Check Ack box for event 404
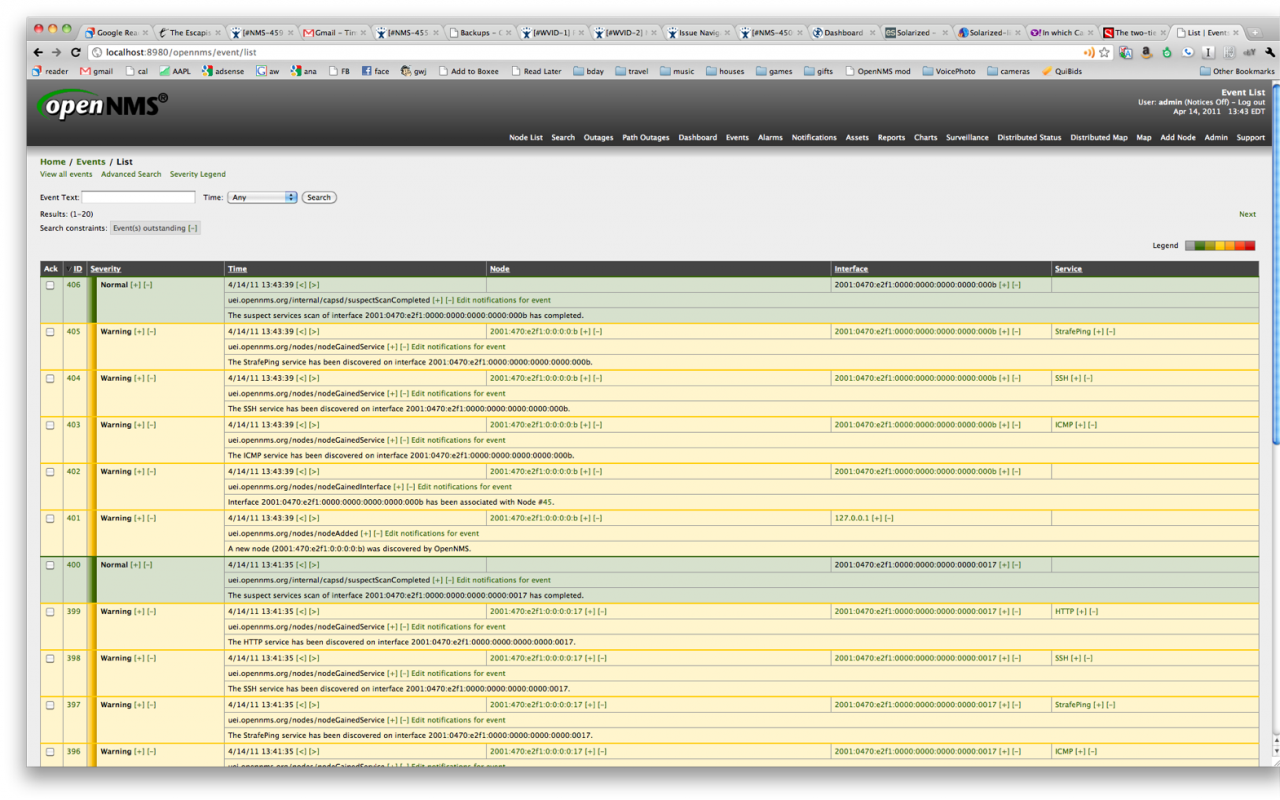The image size is (1280, 800). (50, 378)
